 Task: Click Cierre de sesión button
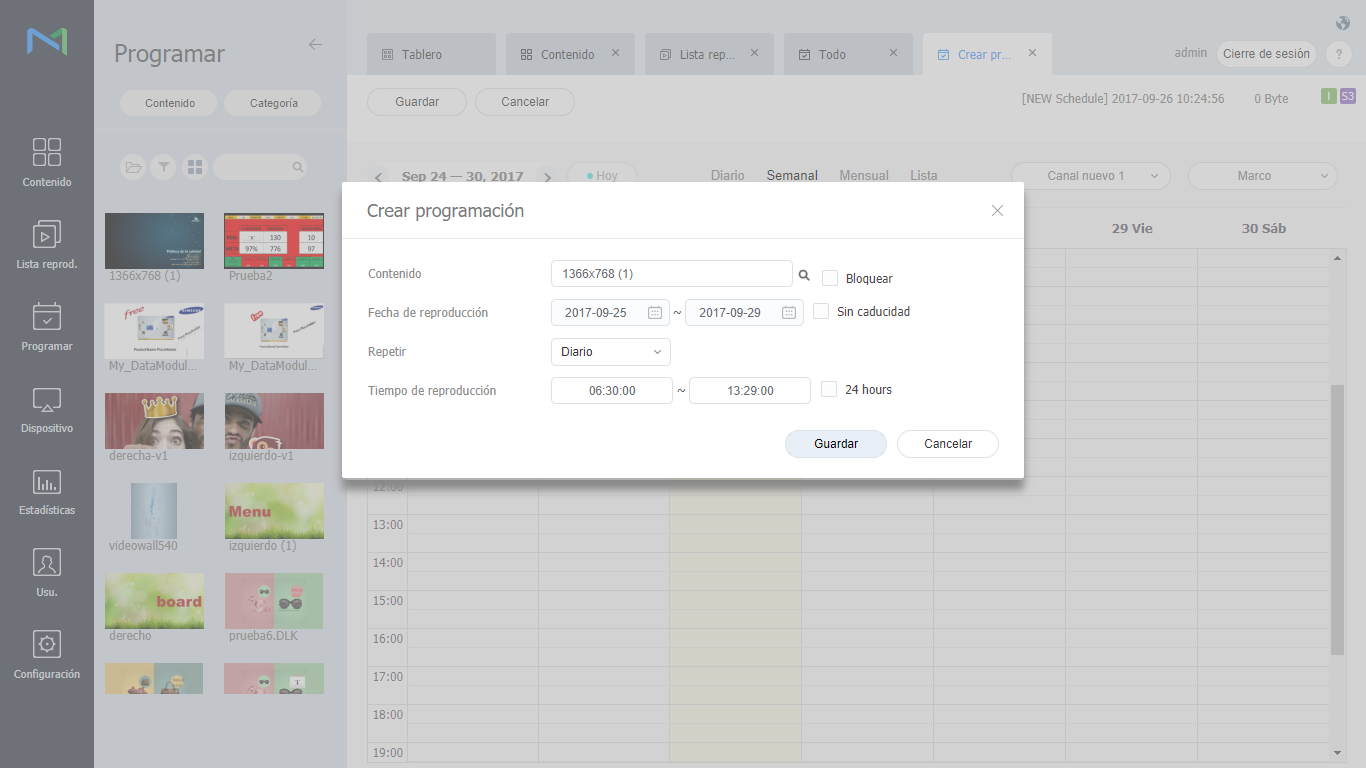pyautogui.click(x=1266, y=54)
